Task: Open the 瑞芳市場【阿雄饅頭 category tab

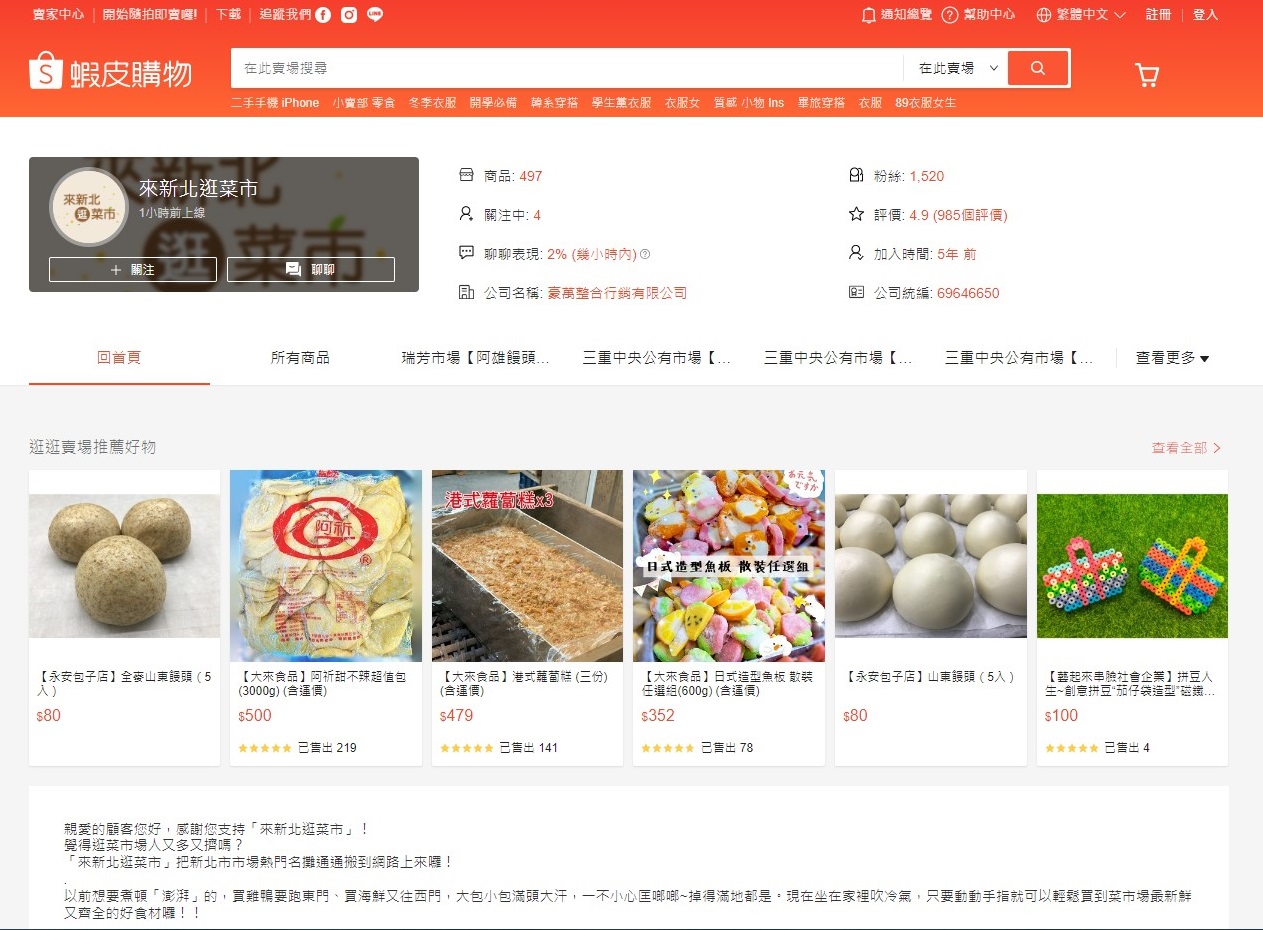Action: point(476,358)
